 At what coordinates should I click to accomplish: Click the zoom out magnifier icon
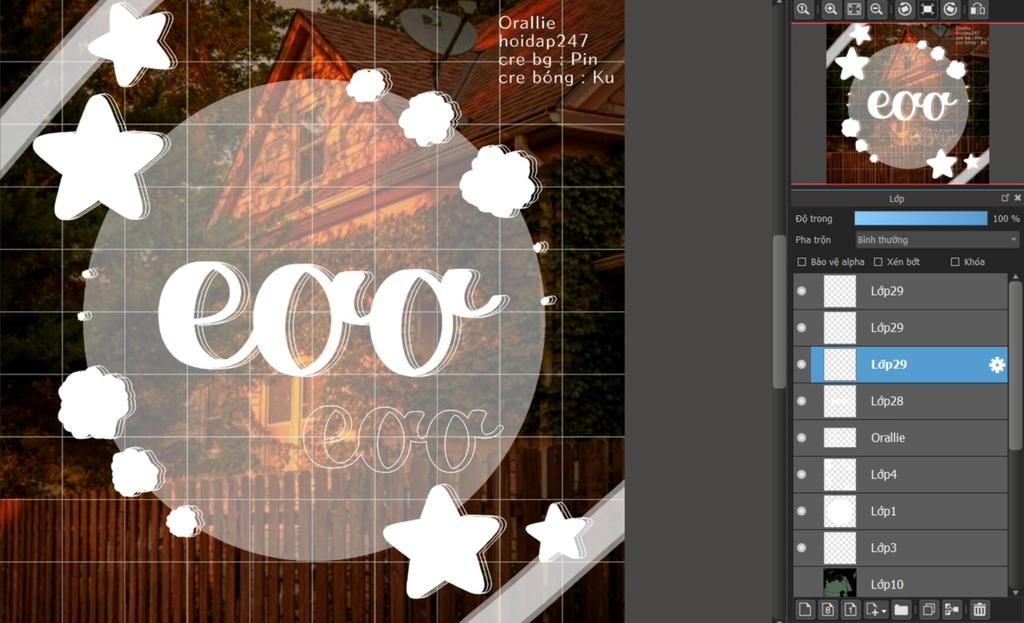tap(877, 9)
